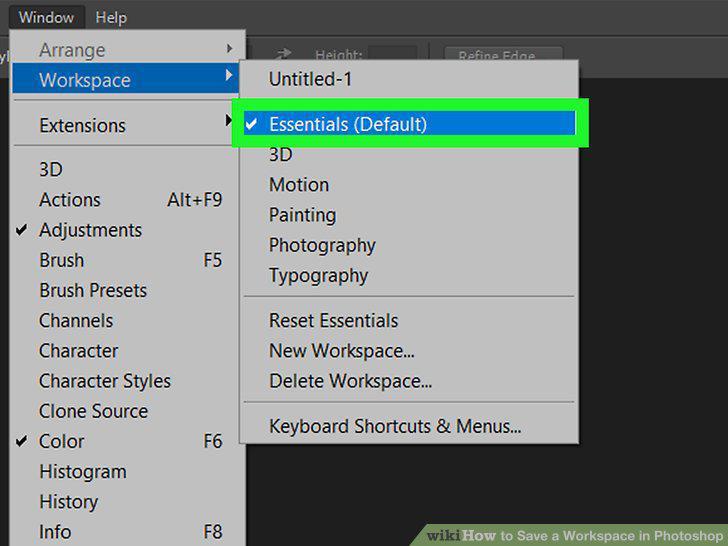The height and width of the screenshot is (546, 728).
Task: Open the Window menu
Action: point(46,18)
